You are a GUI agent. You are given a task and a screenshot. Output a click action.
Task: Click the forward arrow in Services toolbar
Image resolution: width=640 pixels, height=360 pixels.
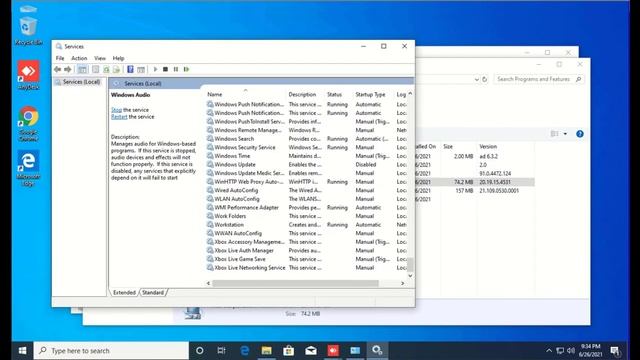pos(68,69)
